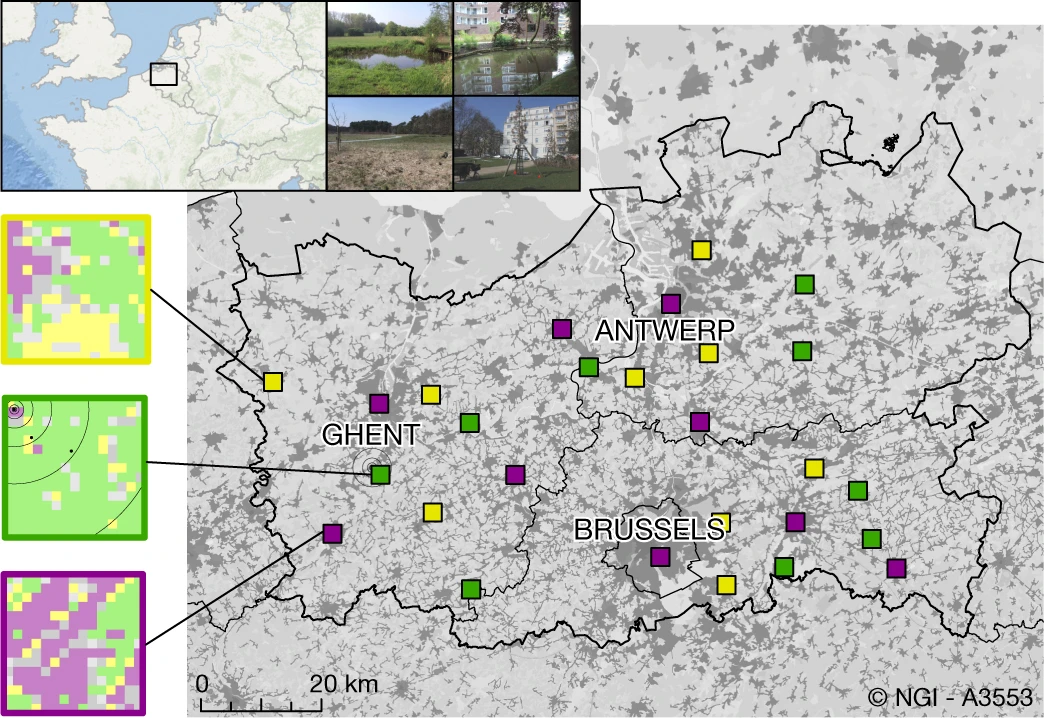
Task: Open the bottom-left open field photo
Action: pos(390,141)
